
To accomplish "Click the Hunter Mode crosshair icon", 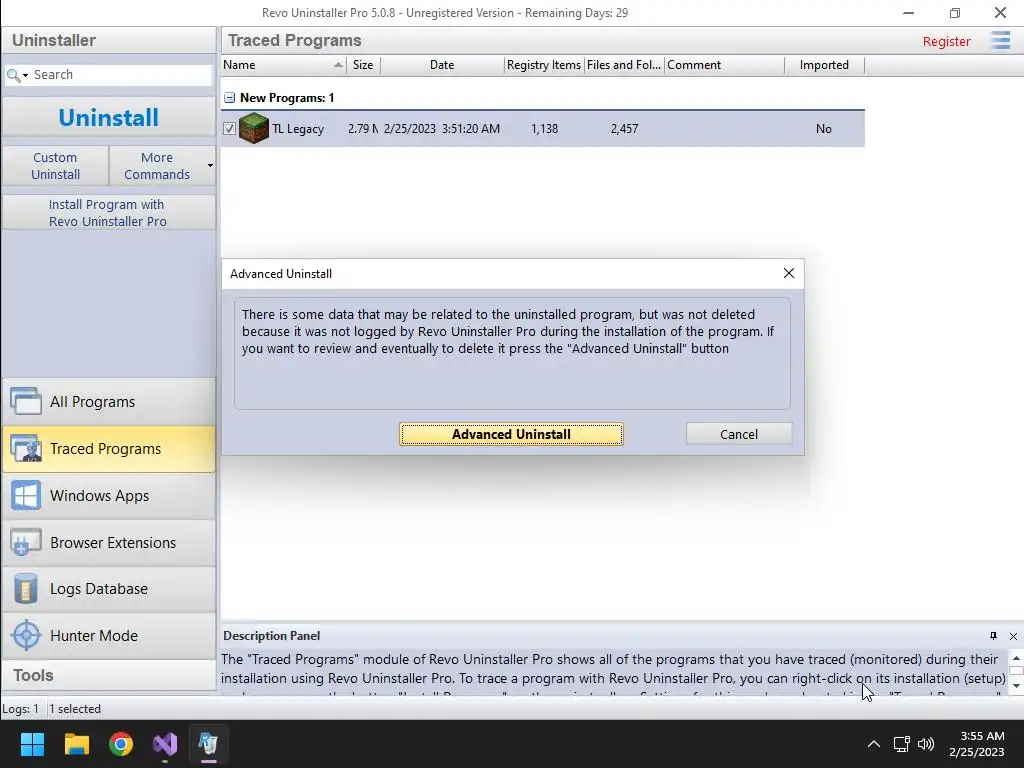I will pos(26,635).
